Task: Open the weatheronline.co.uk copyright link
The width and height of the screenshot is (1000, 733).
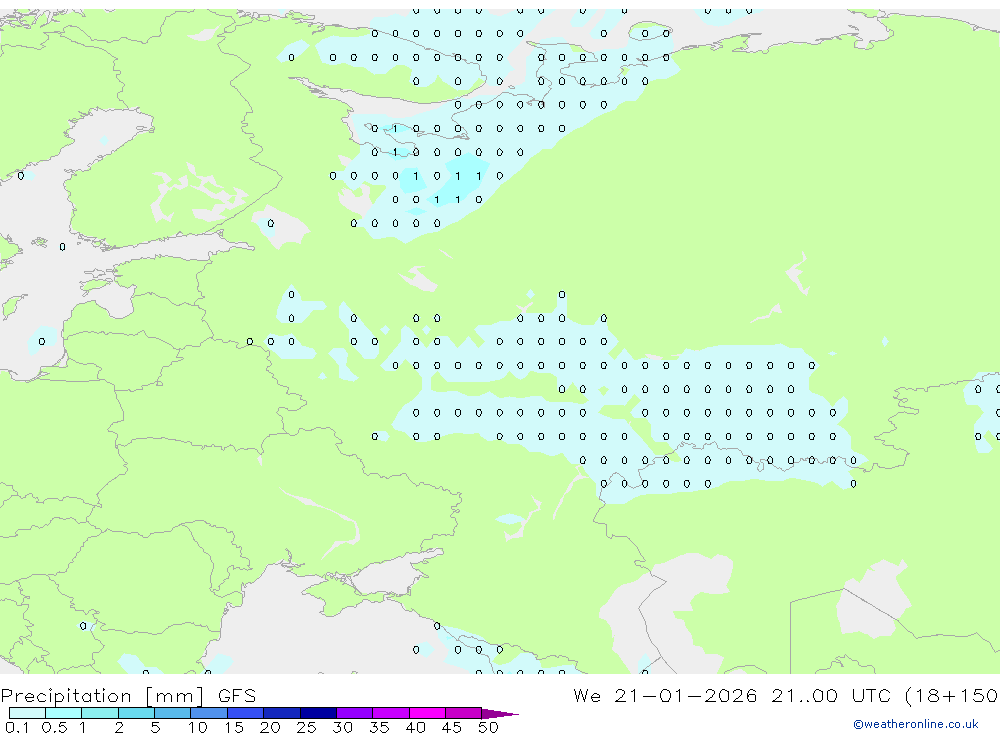Action: coord(916,724)
